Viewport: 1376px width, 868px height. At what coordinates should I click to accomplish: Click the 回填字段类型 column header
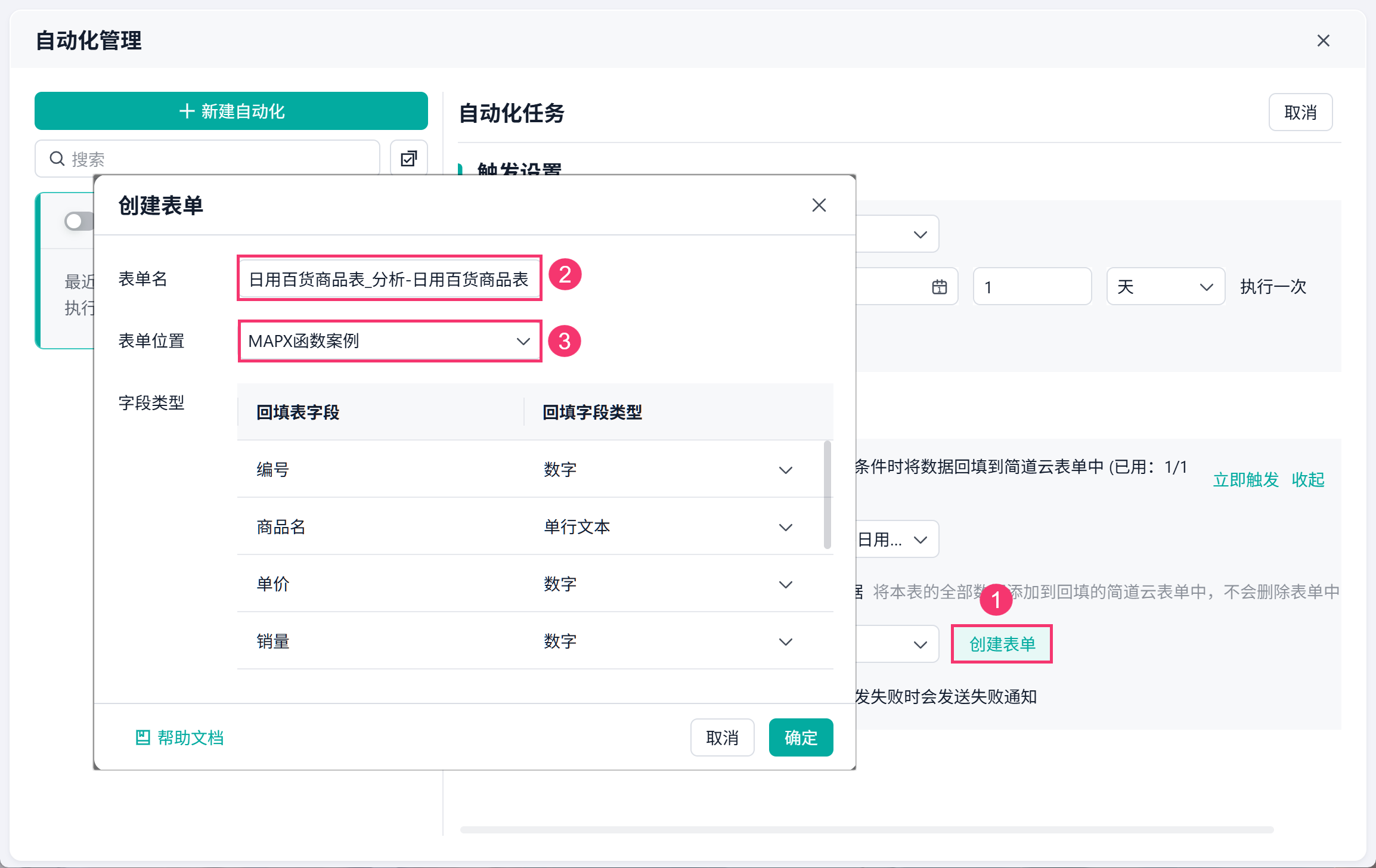tap(592, 412)
